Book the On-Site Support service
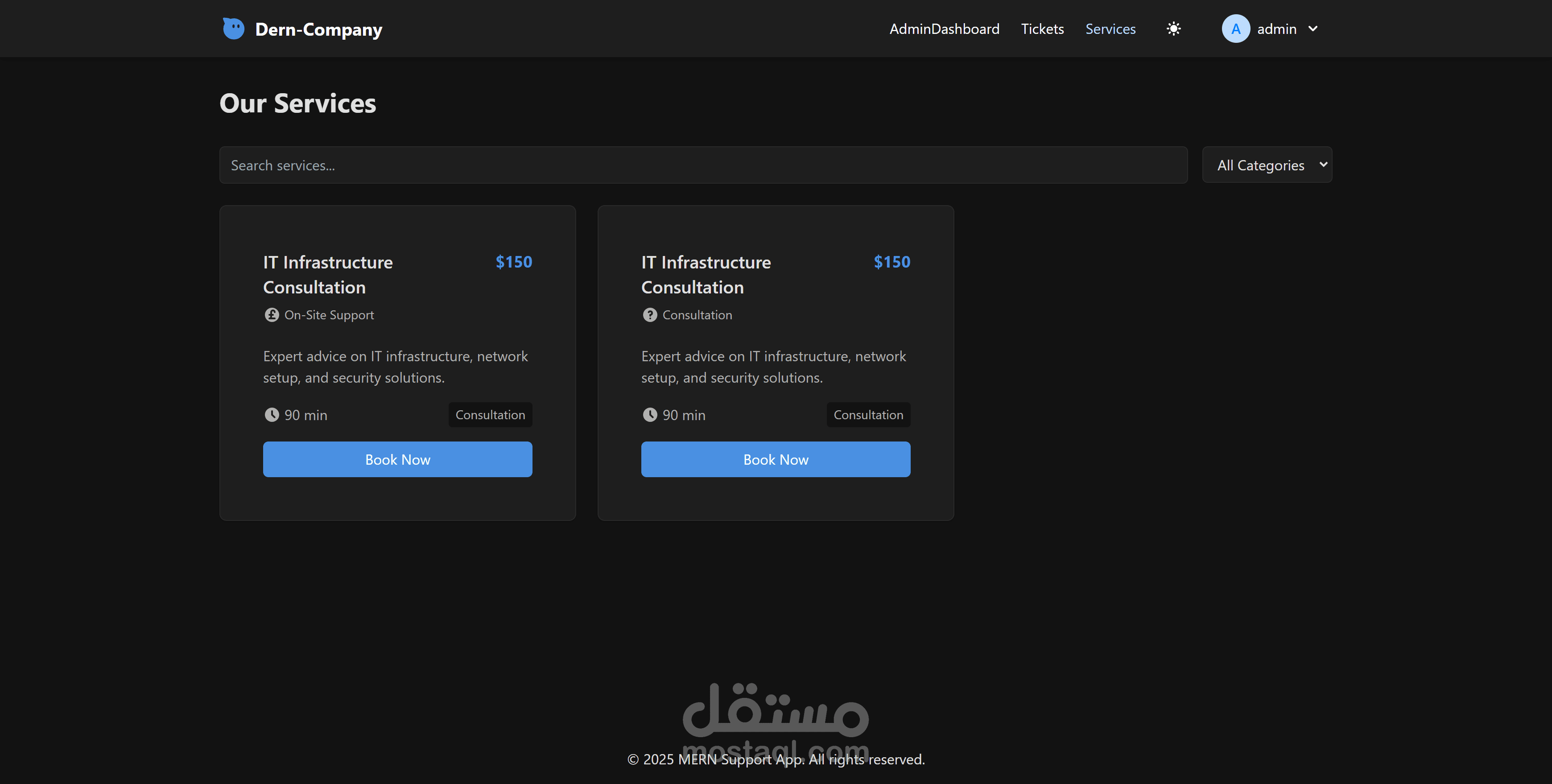The image size is (1552, 784). pyautogui.click(x=397, y=459)
